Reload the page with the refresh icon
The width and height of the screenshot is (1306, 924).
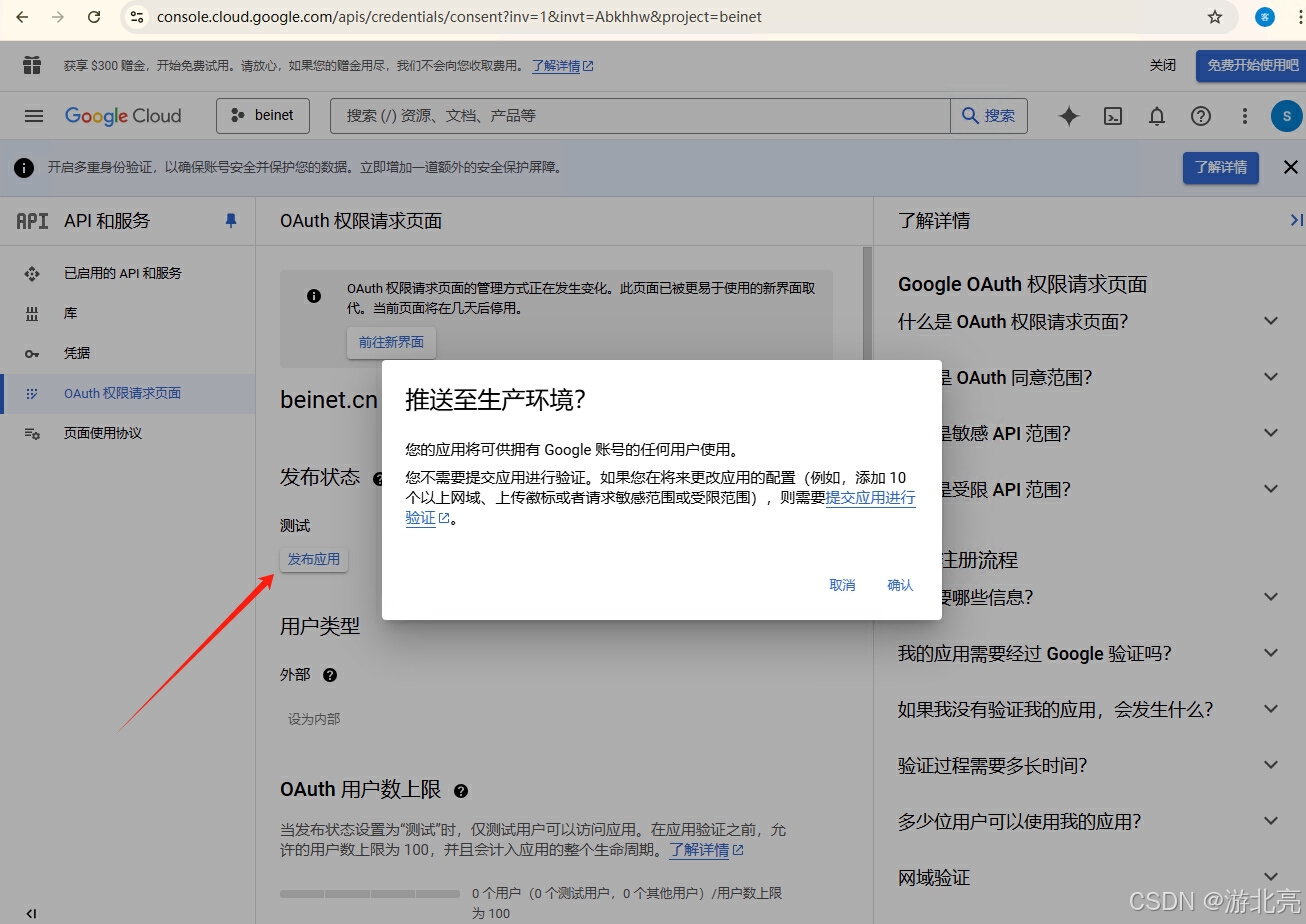tap(94, 17)
